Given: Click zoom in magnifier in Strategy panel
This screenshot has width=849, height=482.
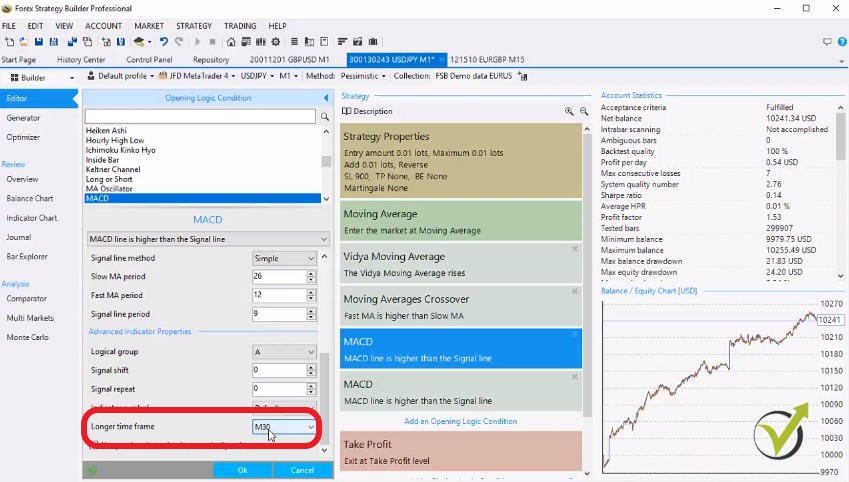Looking at the screenshot, I should point(569,111).
